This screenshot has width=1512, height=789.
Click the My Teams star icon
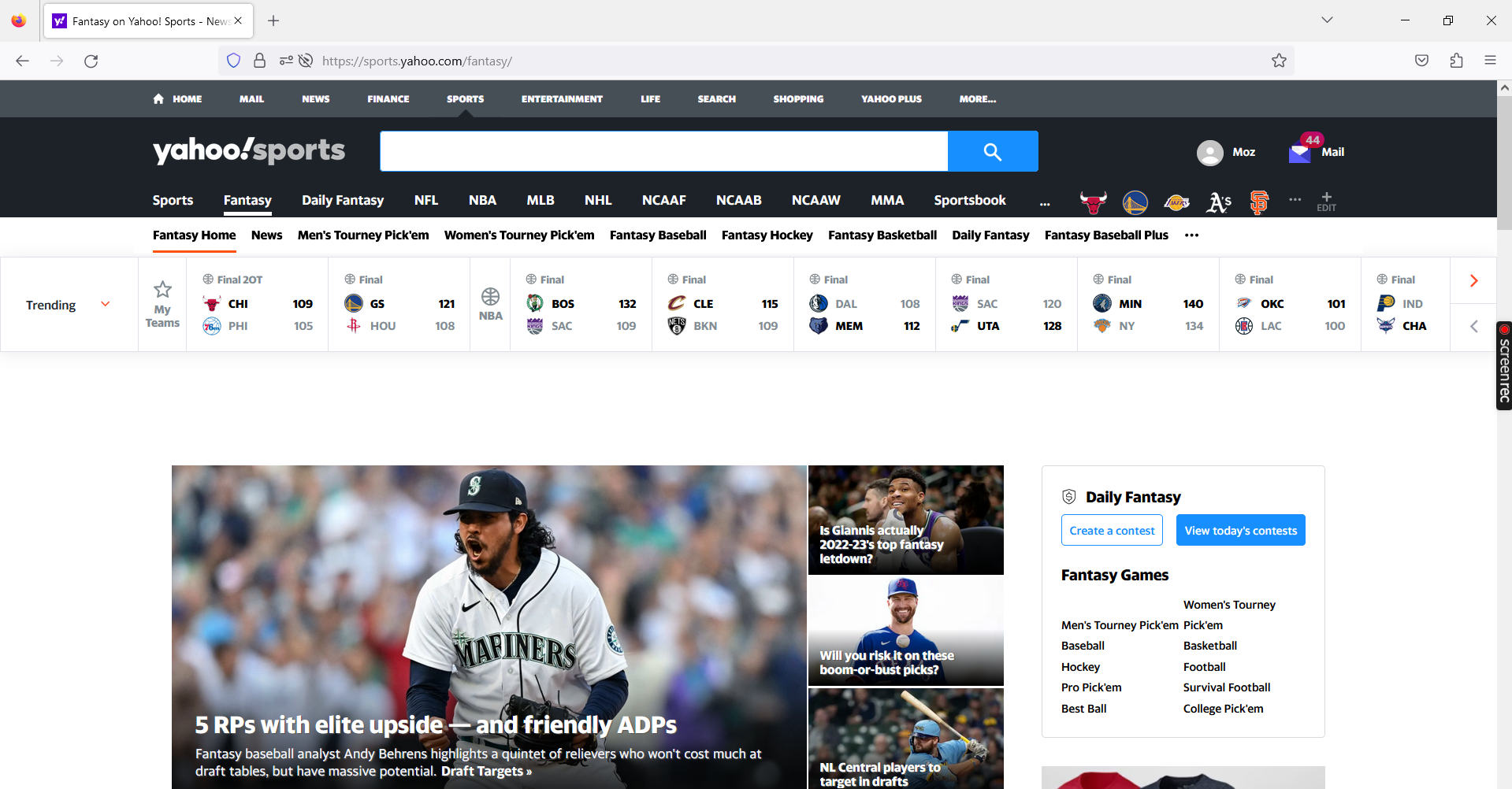pos(162,291)
